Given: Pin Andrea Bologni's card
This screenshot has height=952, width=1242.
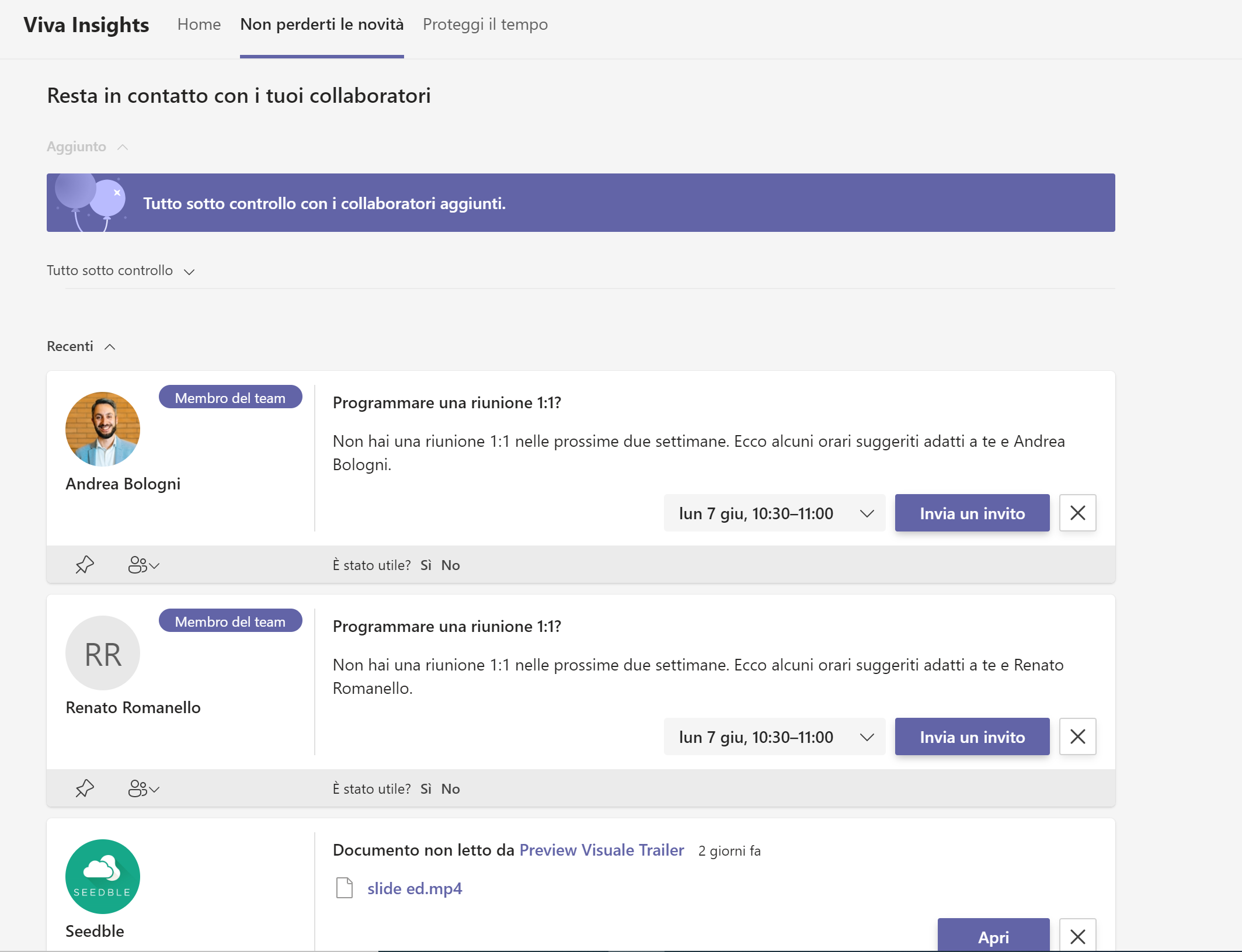Looking at the screenshot, I should pos(85,565).
